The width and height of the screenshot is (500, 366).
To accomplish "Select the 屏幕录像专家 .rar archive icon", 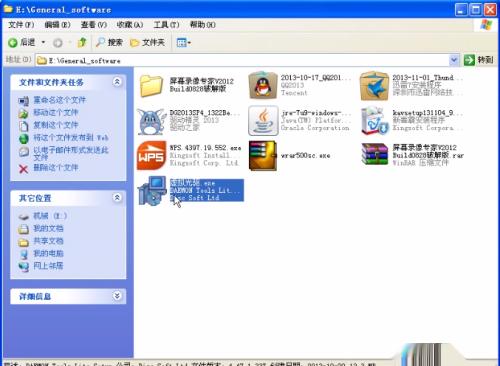I will coord(375,155).
